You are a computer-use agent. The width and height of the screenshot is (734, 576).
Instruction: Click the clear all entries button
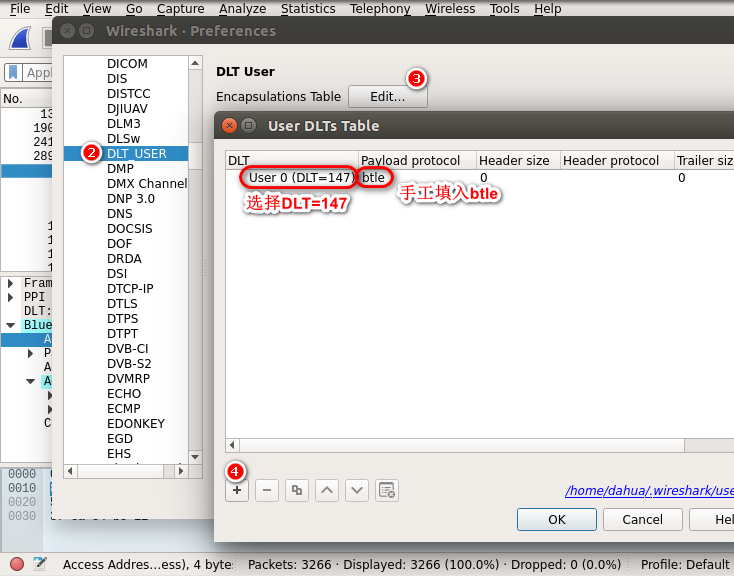tap(387, 490)
